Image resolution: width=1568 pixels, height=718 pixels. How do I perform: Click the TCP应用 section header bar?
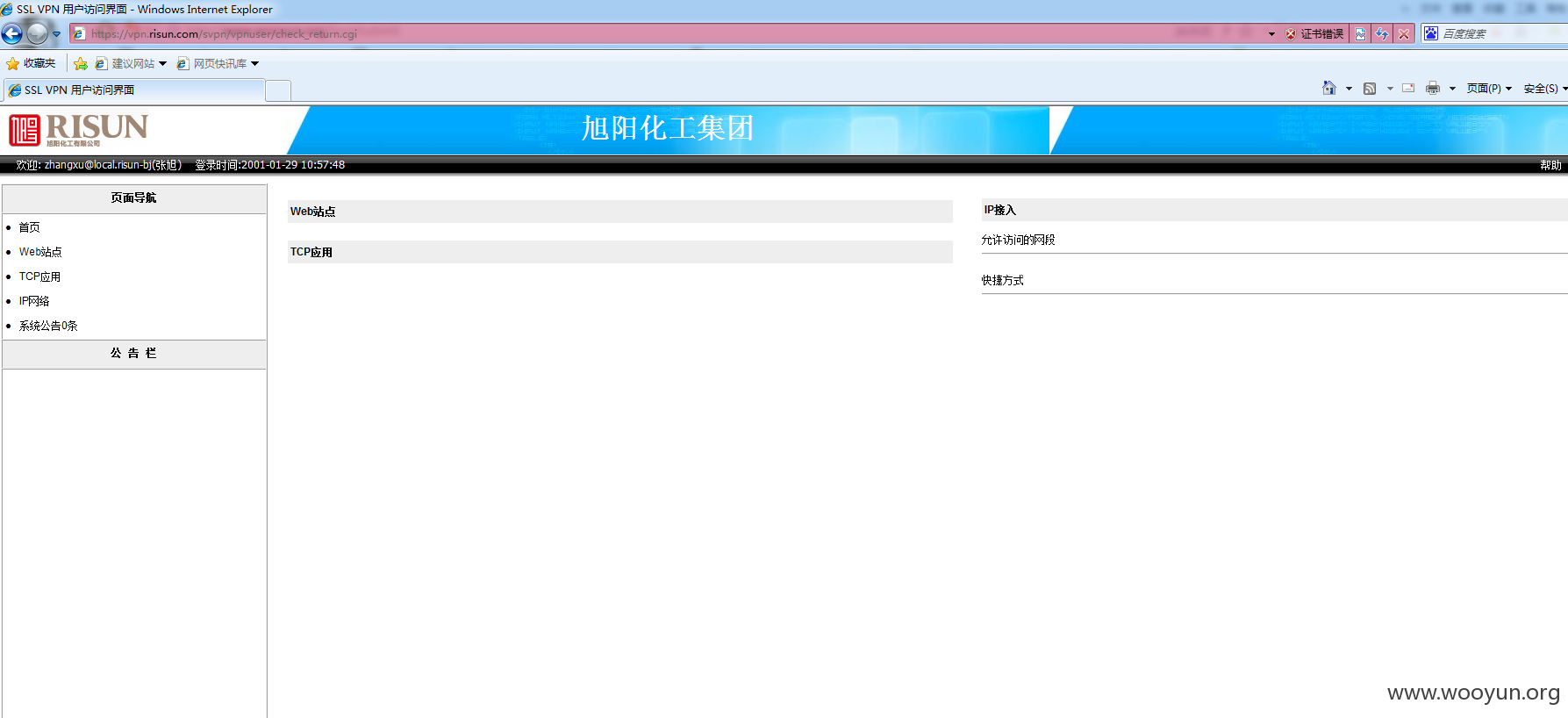click(620, 252)
